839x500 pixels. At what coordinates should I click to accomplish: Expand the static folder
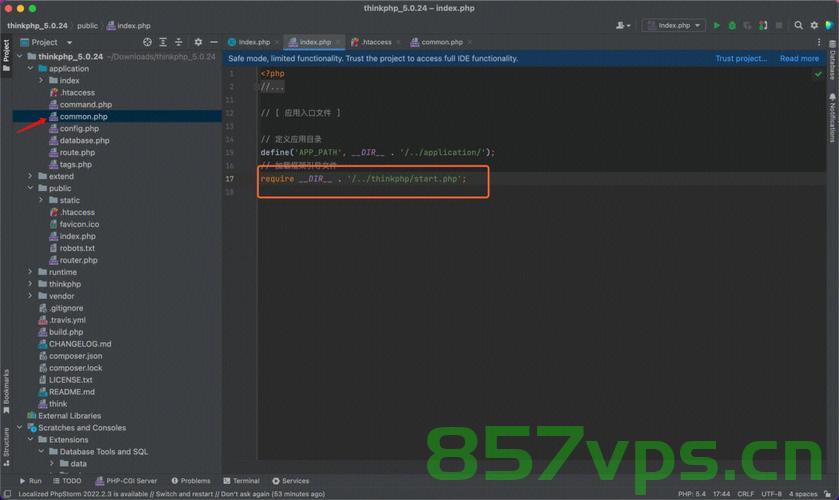(x=41, y=200)
